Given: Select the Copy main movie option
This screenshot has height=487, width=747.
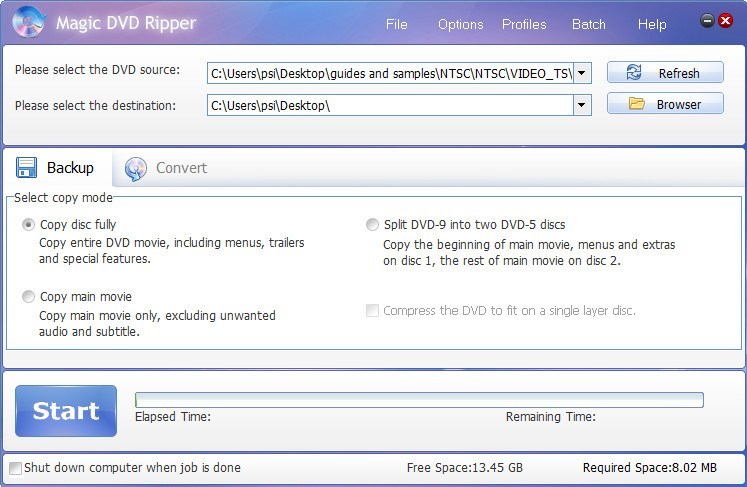Looking at the screenshot, I should tap(29, 296).
